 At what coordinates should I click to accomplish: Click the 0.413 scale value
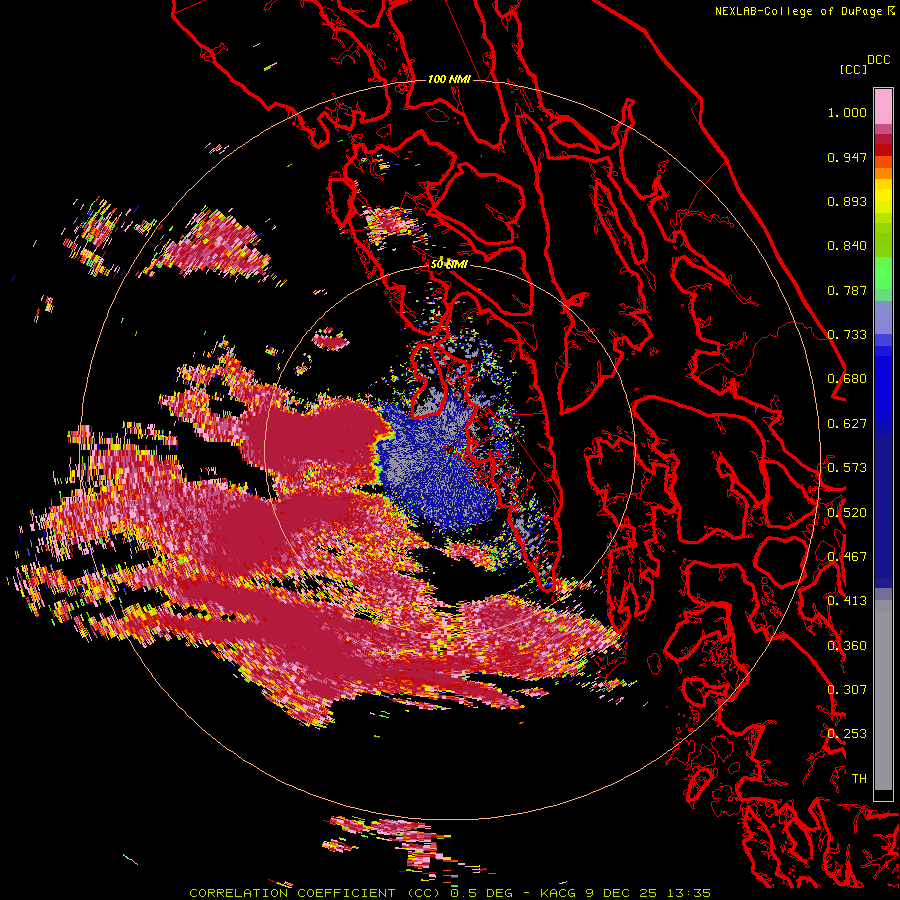click(x=847, y=601)
